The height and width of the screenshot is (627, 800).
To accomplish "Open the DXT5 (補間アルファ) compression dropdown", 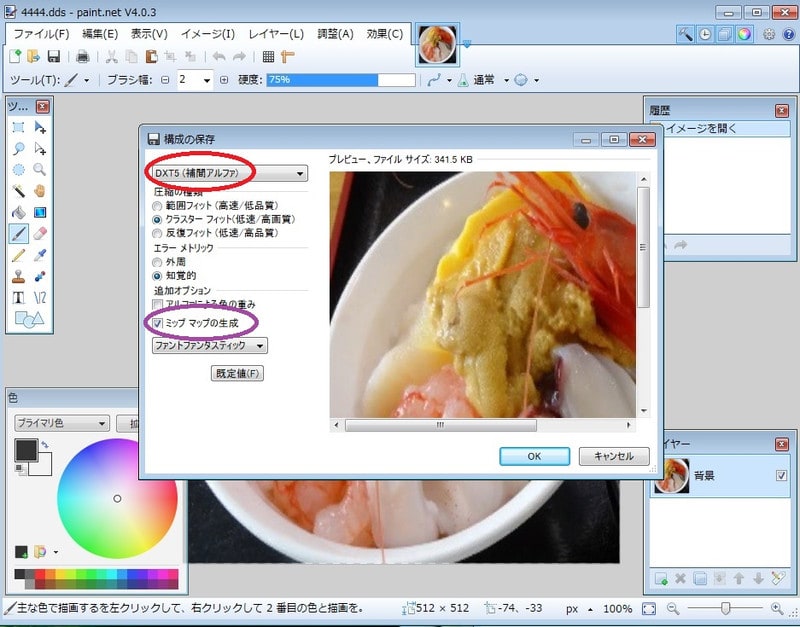I will [297, 172].
